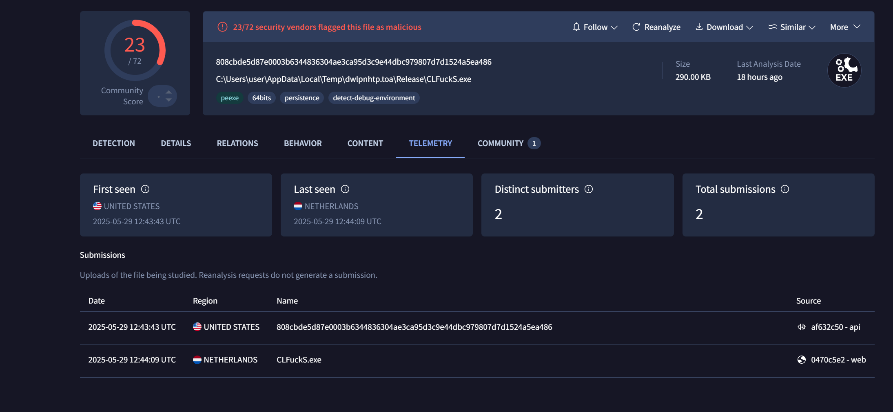This screenshot has height=412, width=893.
Task: Click the api source icon for af632c50
Action: click(801, 327)
